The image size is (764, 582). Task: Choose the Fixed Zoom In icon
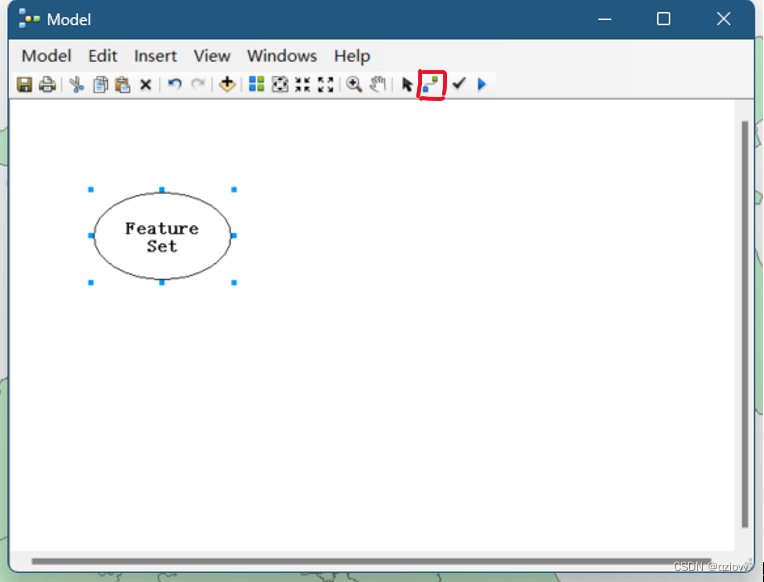[x=303, y=84]
